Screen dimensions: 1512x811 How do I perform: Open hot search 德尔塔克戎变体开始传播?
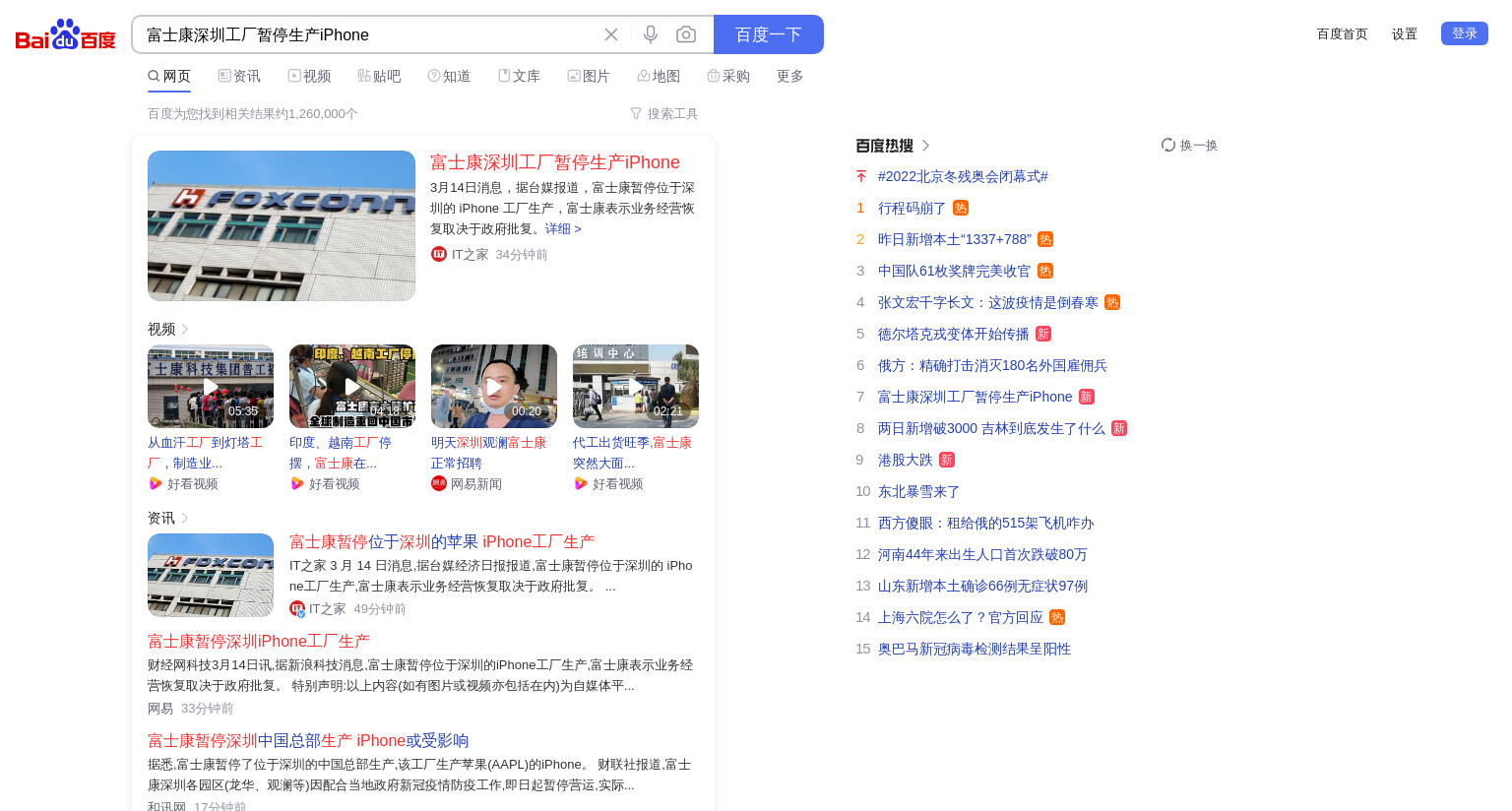(x=954, y=334)
